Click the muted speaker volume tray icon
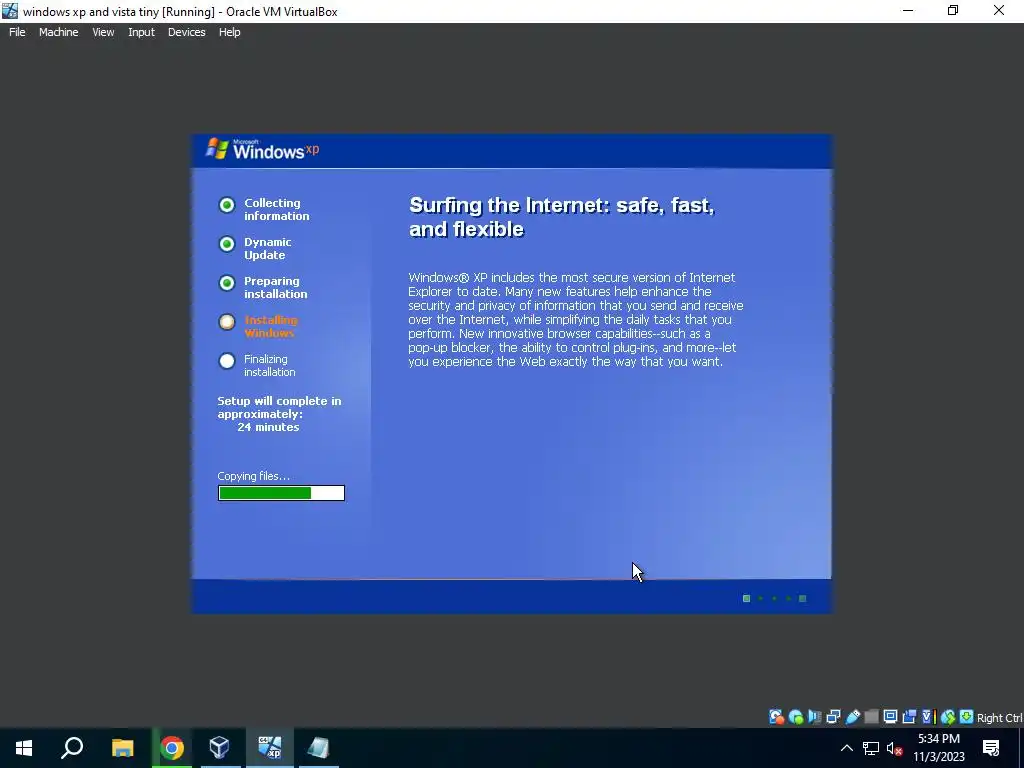 [x=894, y=748]
